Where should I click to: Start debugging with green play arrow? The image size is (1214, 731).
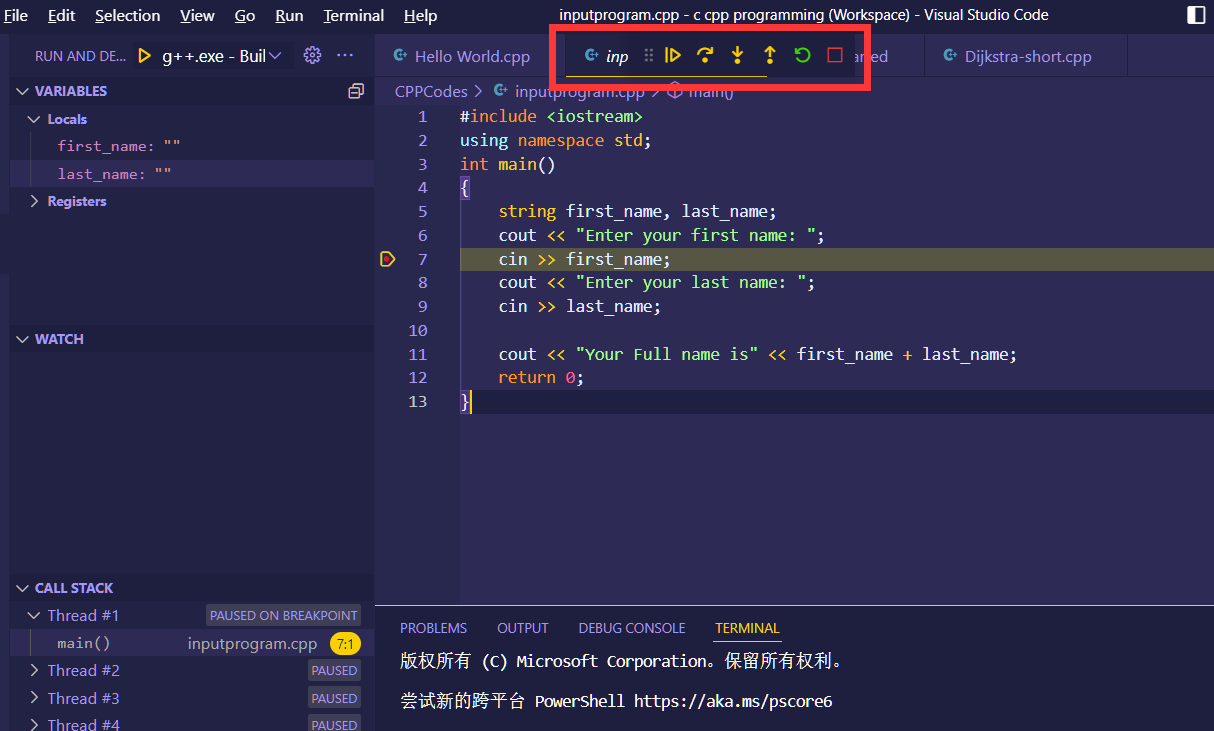click(x=145, y=56)
